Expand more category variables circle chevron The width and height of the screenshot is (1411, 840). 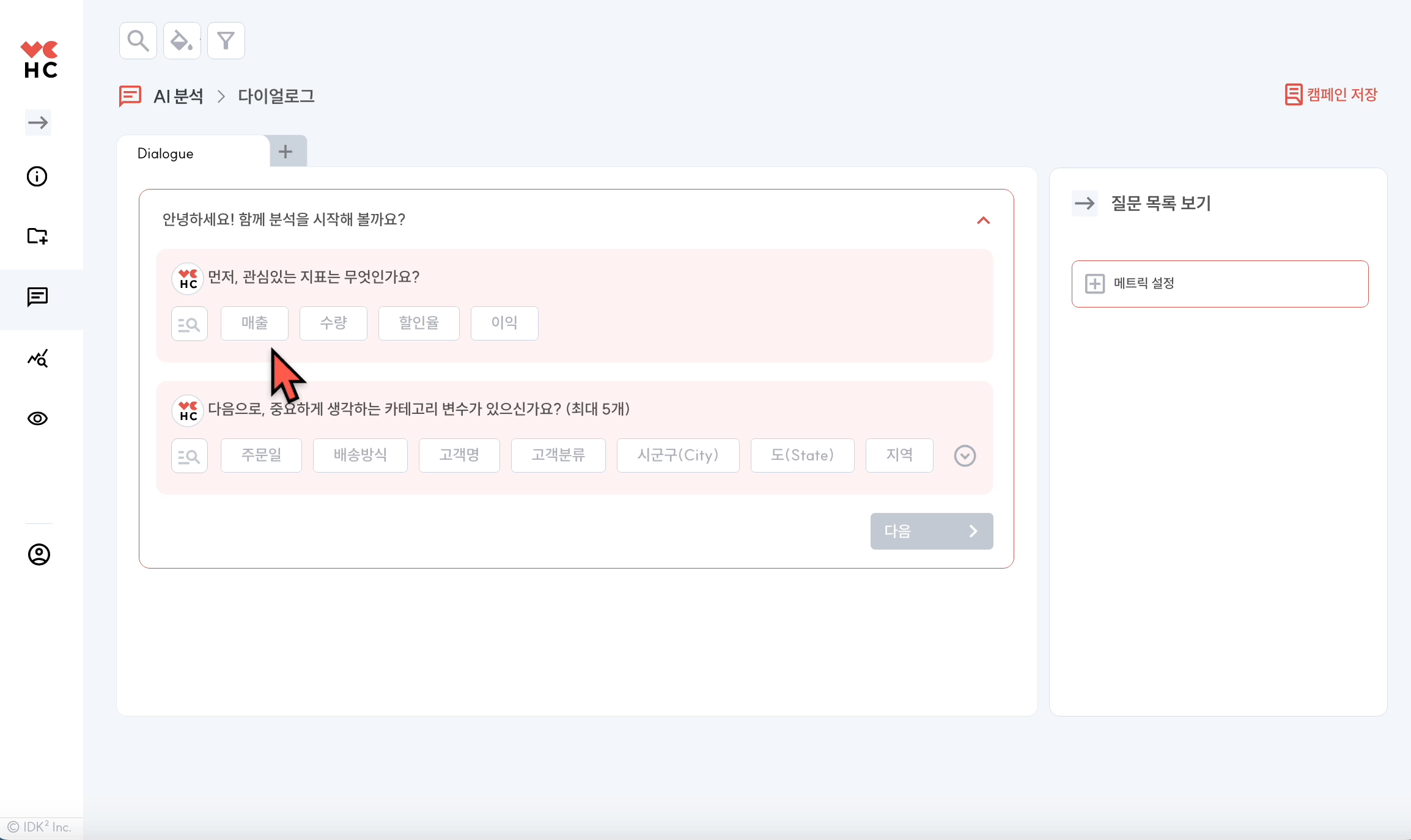pyautogui.click(x=965, y=455)
